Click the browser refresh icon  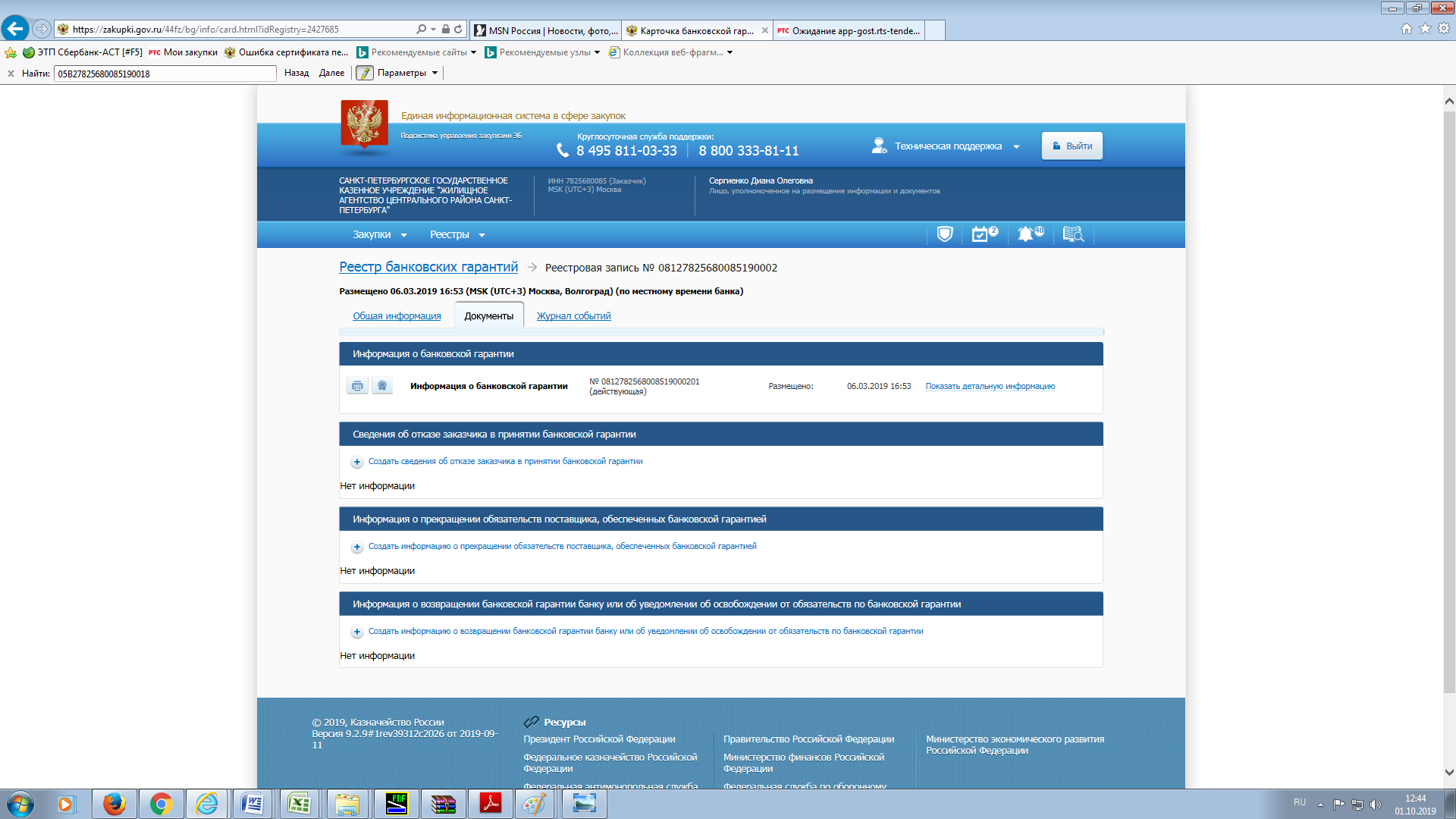(x=458, y=30)
